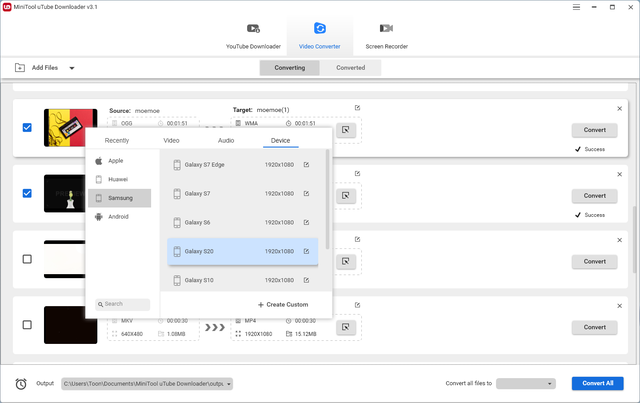
Task: Click the clock schedule icon near Output
Action: (21, 383)
